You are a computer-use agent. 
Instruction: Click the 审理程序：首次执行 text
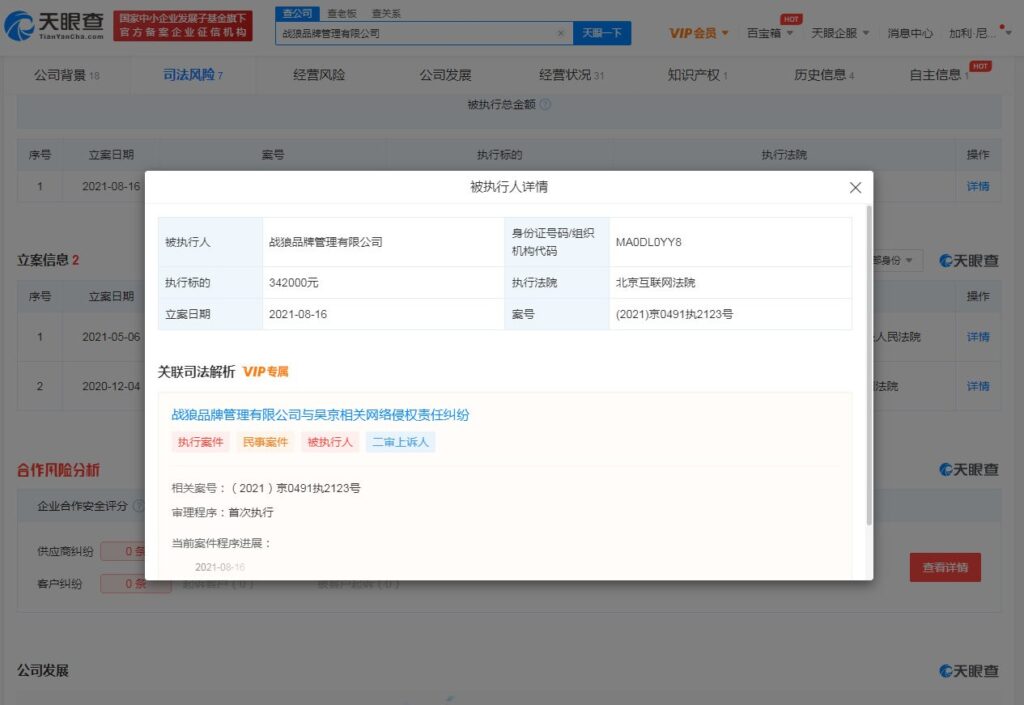223,512
